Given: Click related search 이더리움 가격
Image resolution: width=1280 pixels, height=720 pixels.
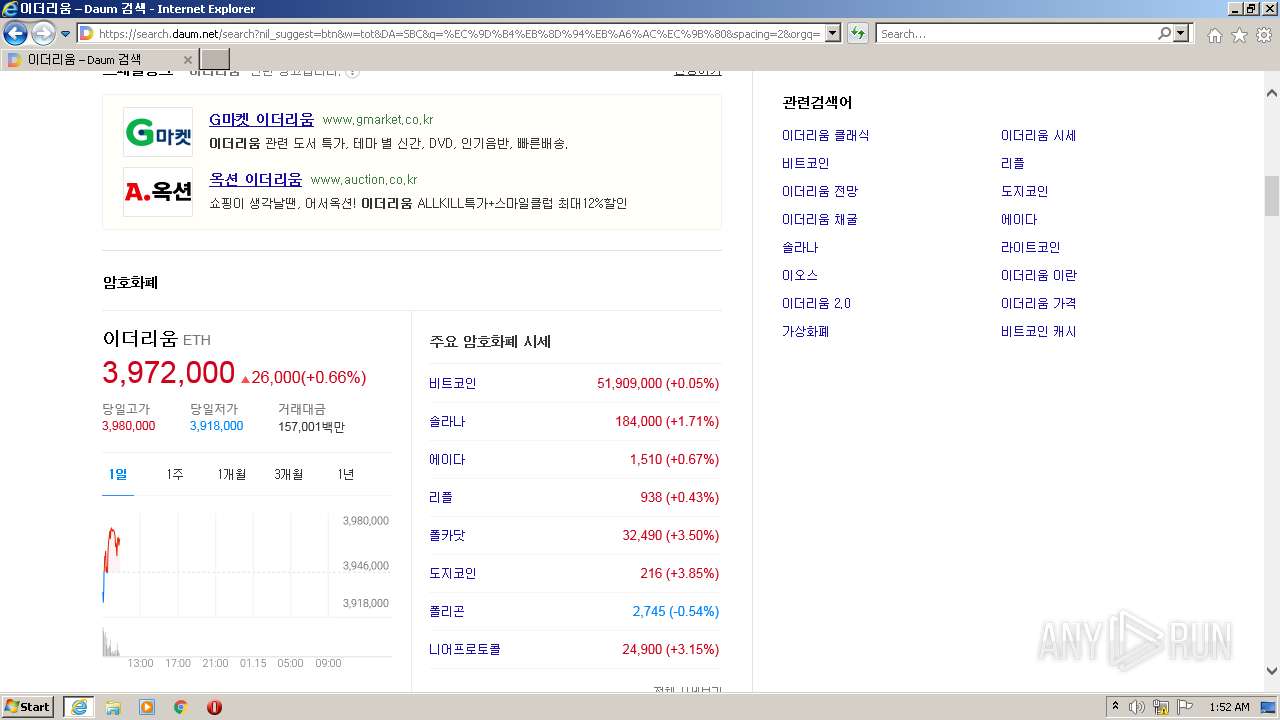Looking at the screenshot, I should pyautogui.click(x=1038, y=303).
